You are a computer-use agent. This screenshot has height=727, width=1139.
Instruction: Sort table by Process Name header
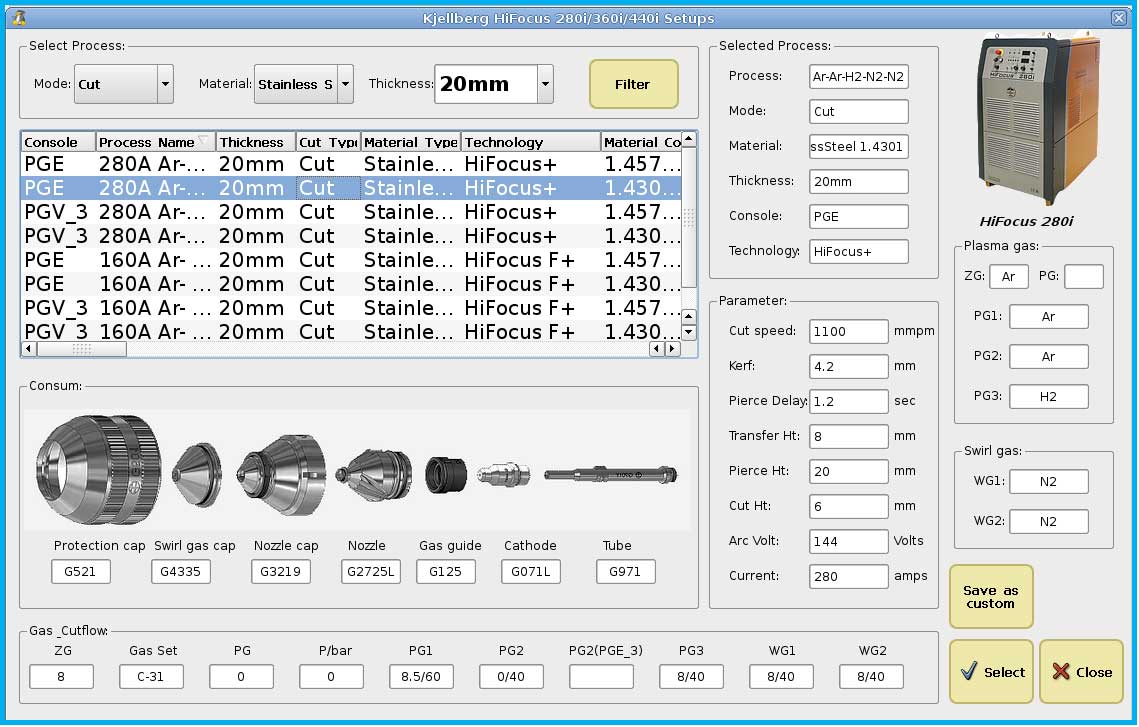coord(155,142)
